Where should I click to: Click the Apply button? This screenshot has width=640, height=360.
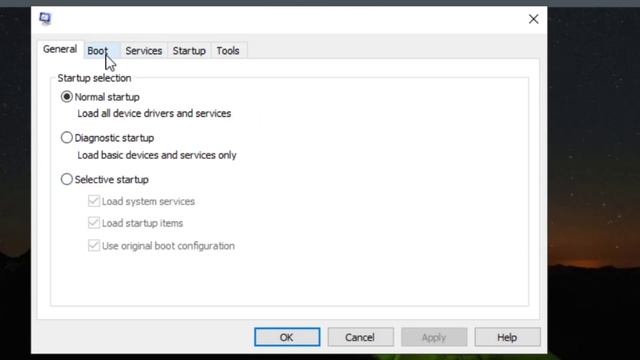[x=434, y=337]
